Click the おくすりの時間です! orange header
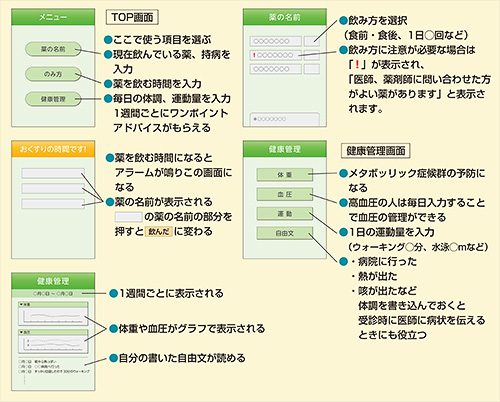500x402 pixels. point(53,149)
